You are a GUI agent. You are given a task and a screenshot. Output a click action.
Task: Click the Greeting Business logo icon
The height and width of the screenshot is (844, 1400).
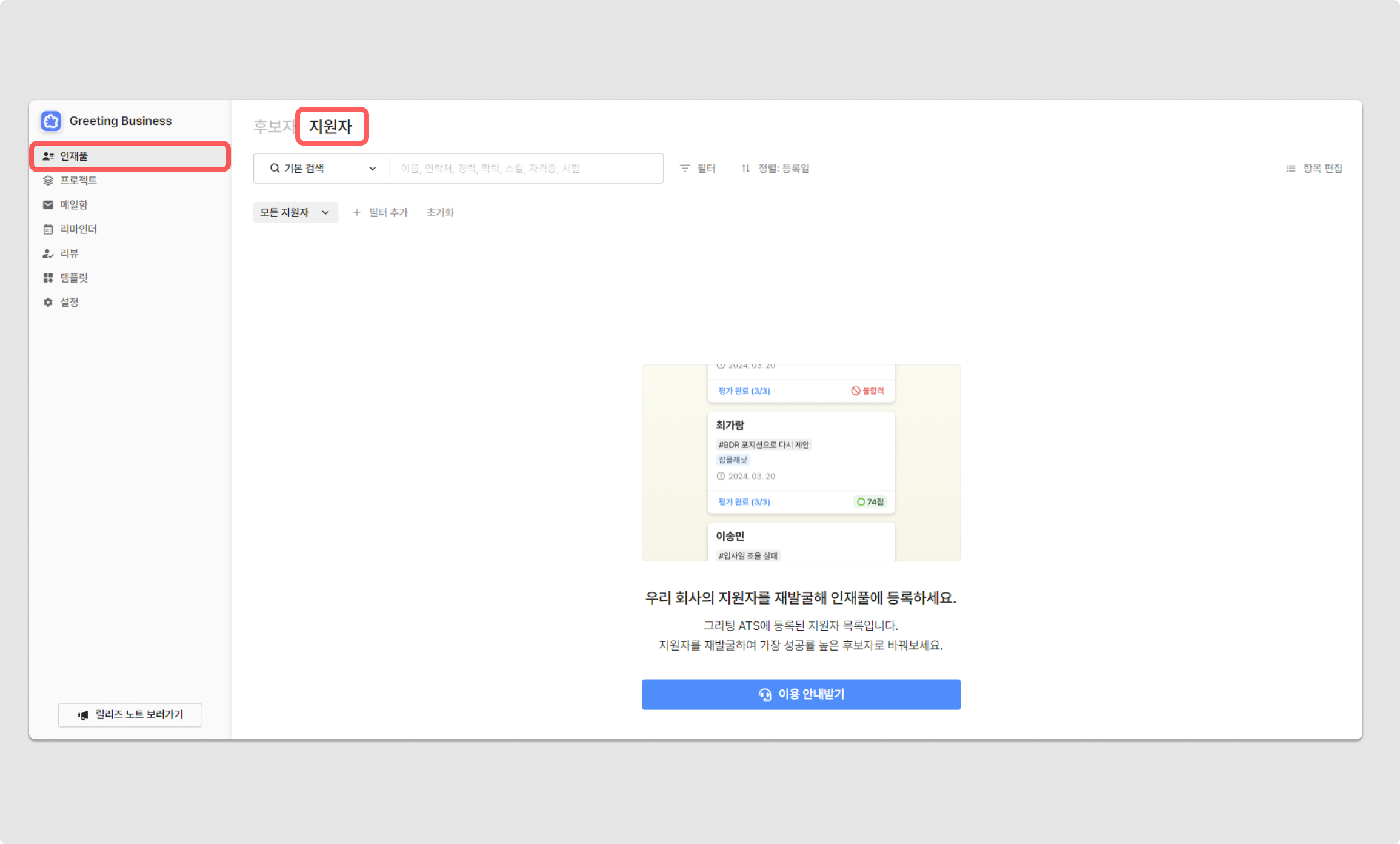tap(51, 121)
